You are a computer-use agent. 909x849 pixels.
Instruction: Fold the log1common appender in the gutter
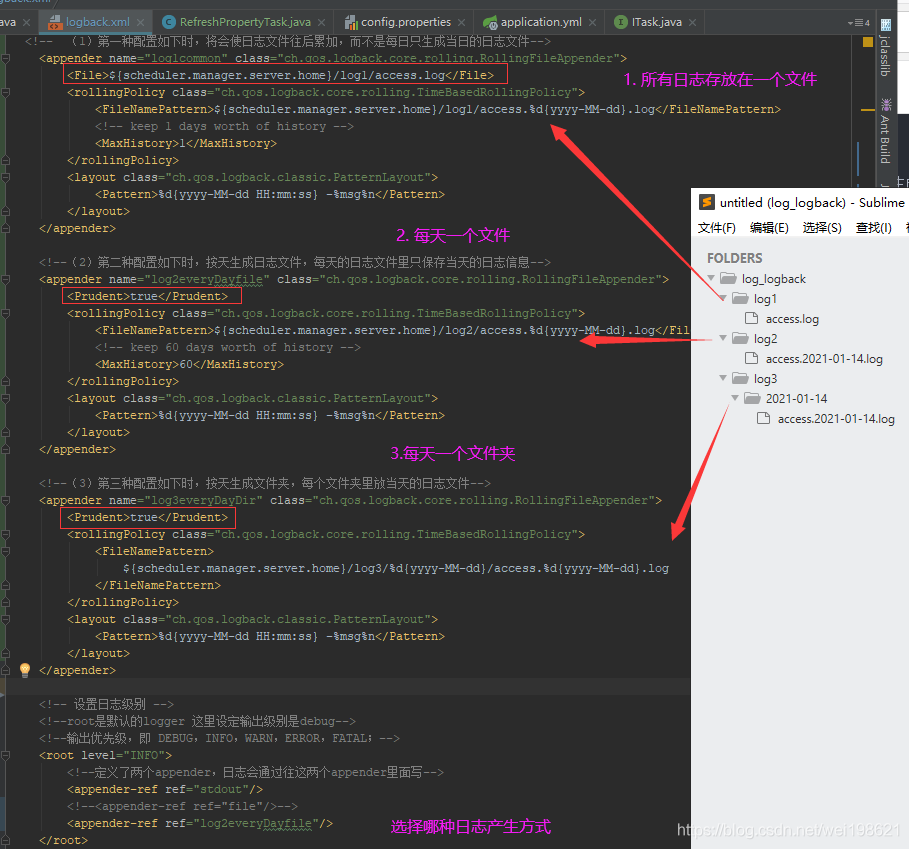tap(5, 59)
